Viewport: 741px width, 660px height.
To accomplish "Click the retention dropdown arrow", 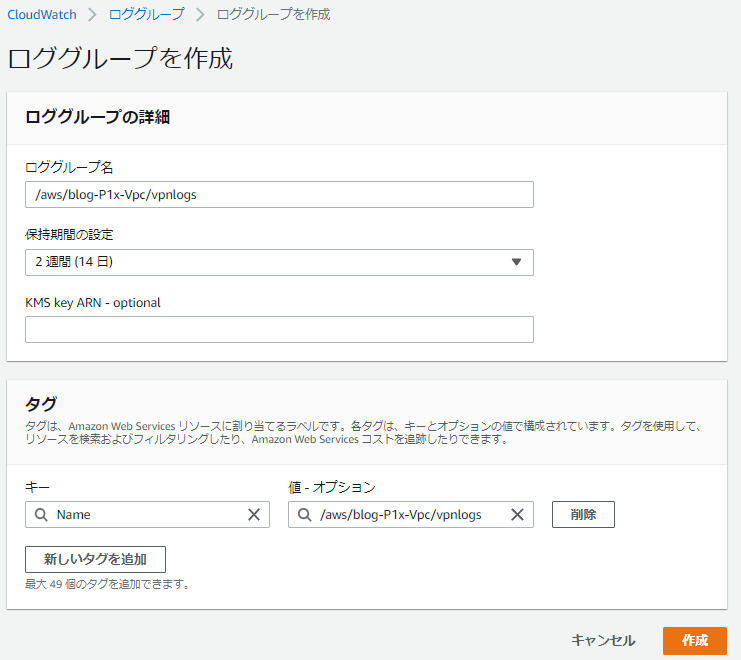I will [x=516, y=262].
